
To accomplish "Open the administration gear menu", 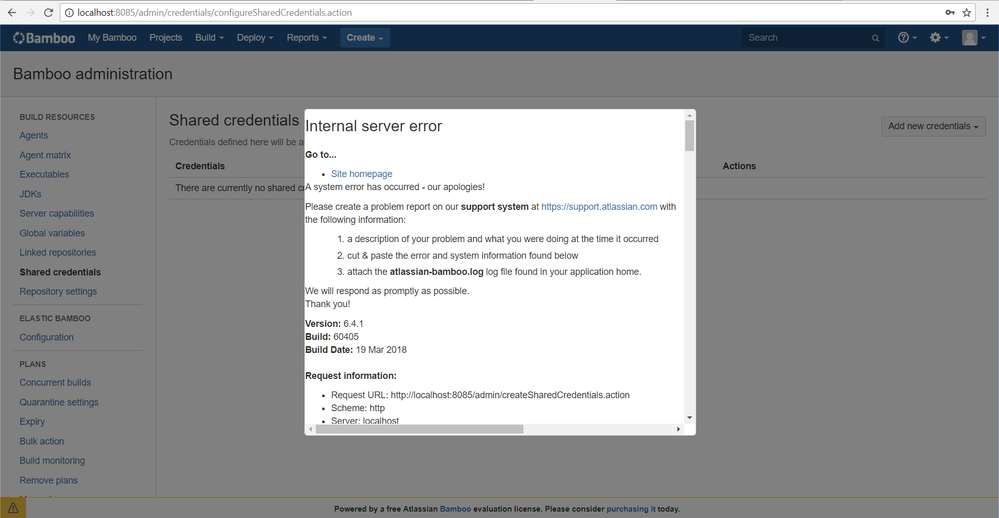I will pyautogui.click(x=938, y=38).
